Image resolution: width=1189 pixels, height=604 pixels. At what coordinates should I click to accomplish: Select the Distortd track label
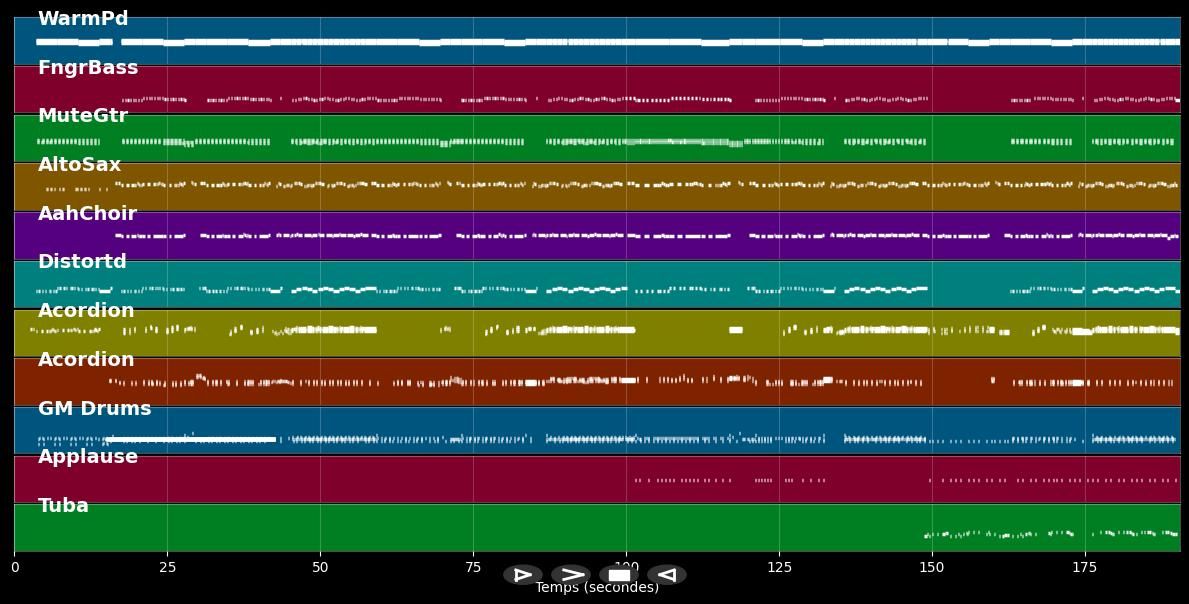[x=82, y=261]
